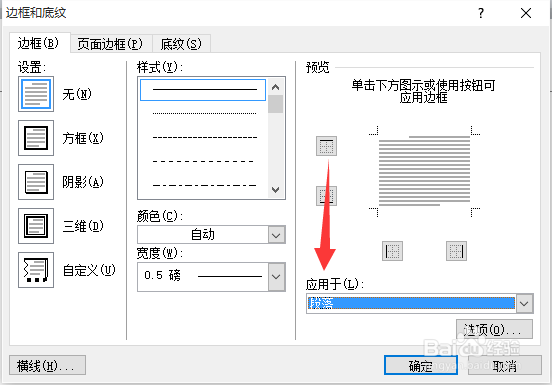Select the dash-dot line style
This screenshot has height=385, width=552.
203,185
